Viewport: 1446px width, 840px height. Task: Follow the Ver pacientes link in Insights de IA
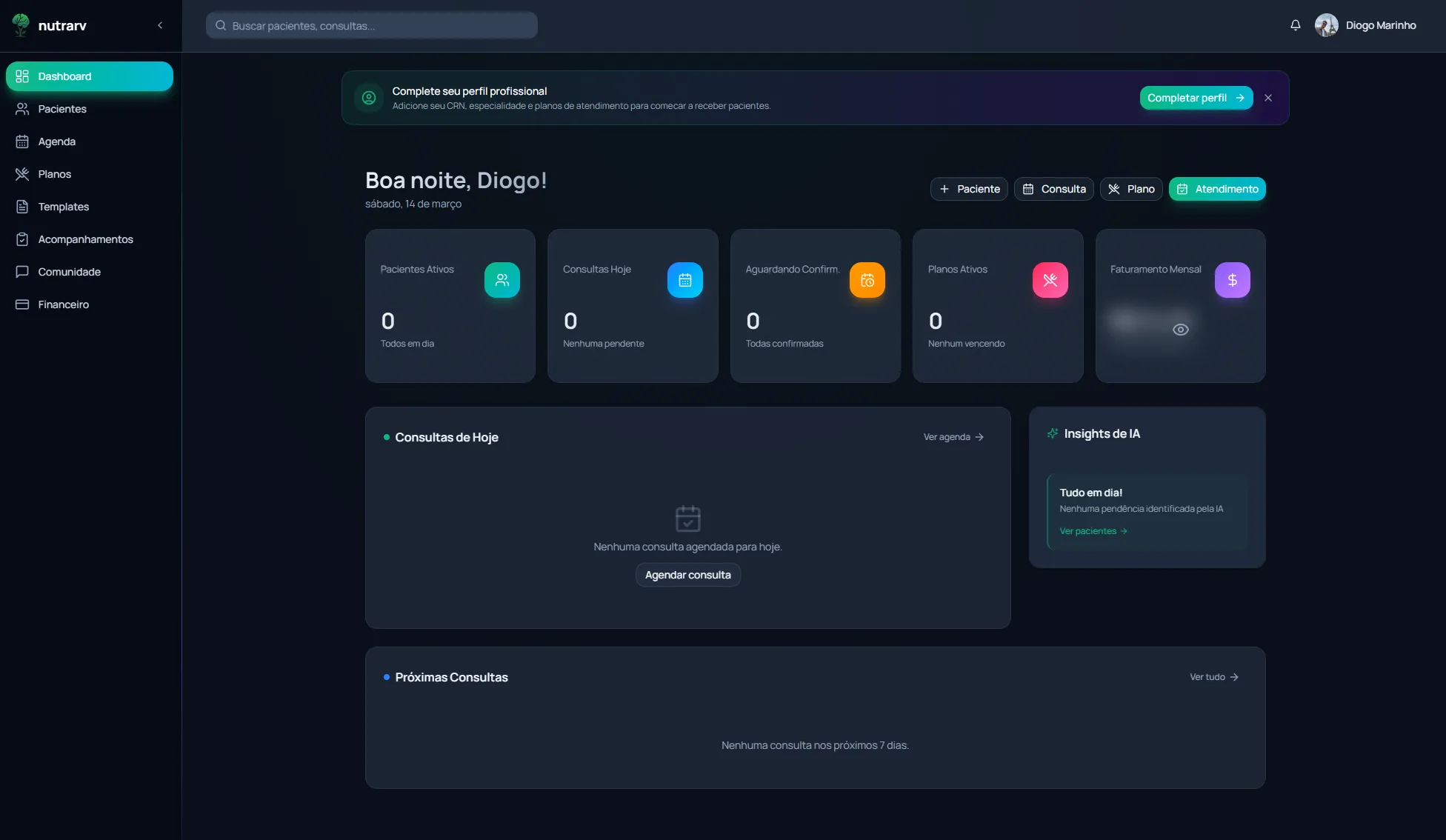(x=1093, y=531)
